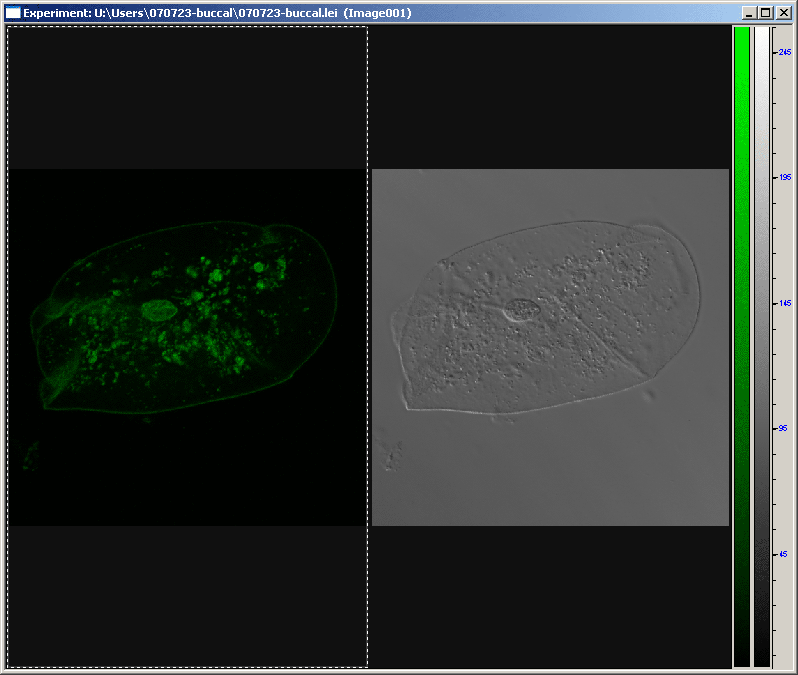Minimize the experiment image window
The height and width of the screenshot is (675, 798).
pyautogui.click(x=748, y=13)
